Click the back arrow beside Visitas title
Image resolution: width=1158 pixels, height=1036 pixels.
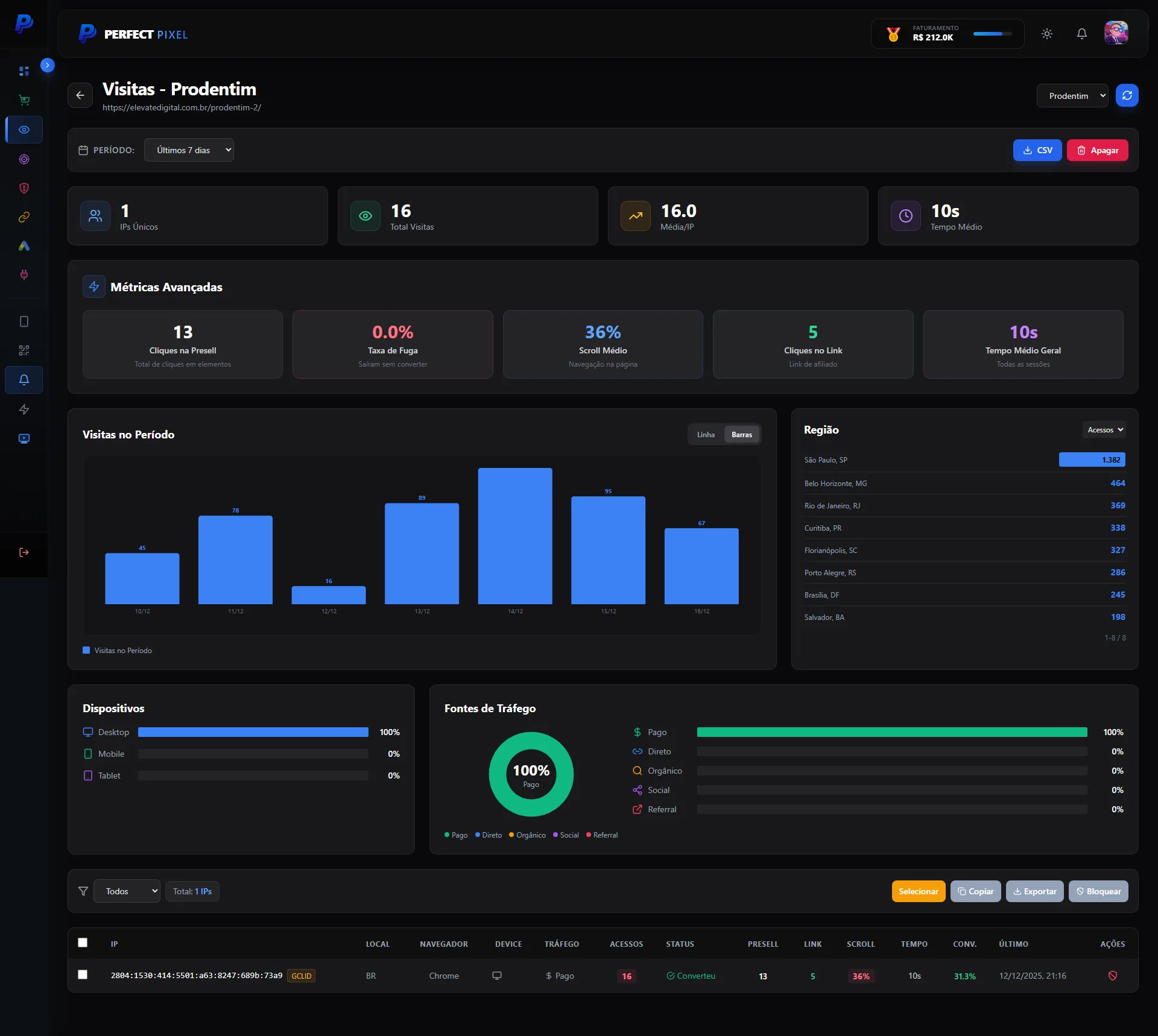point(80,95)
